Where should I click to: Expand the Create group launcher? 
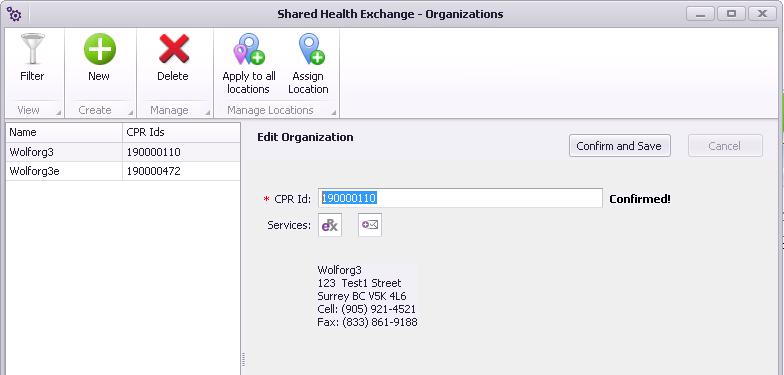point(130,113)
